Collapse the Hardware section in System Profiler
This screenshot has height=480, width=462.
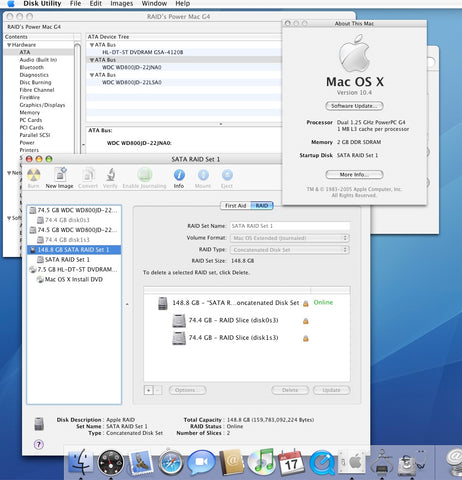coord(9,45)
